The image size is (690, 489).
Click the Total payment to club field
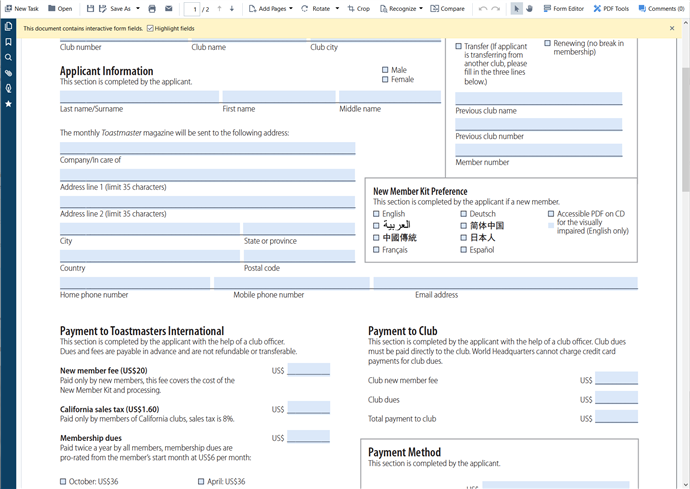616,417
